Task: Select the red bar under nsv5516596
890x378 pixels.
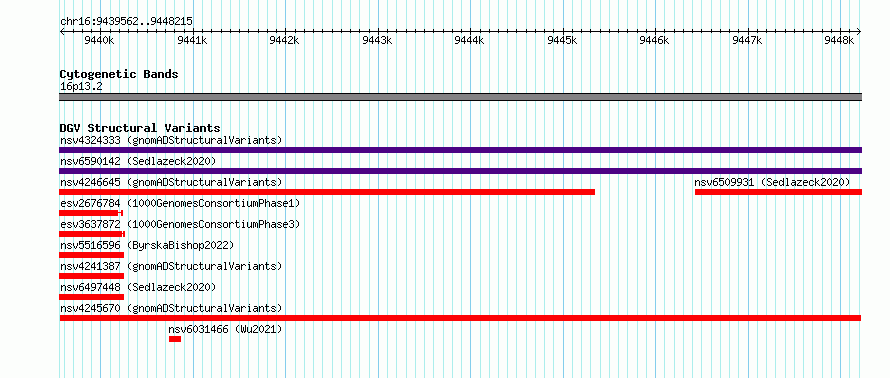Action: coord(91,255)
